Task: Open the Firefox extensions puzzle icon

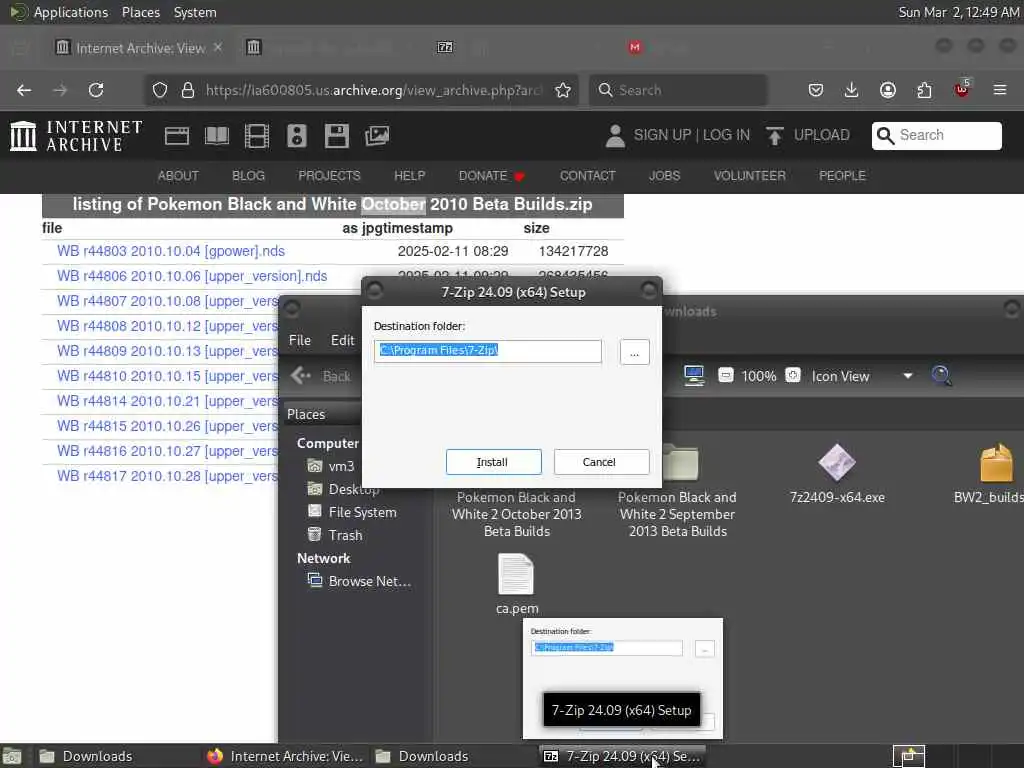Action: click(x=924, y=90)
